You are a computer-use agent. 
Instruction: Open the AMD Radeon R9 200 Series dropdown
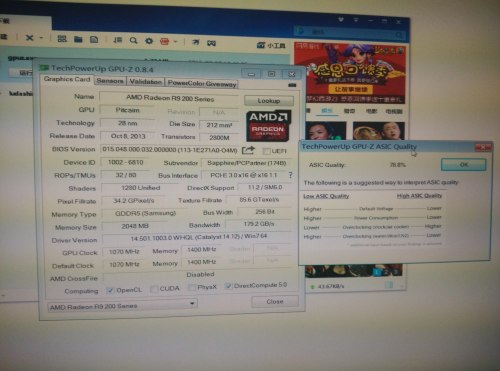point(122,305)
